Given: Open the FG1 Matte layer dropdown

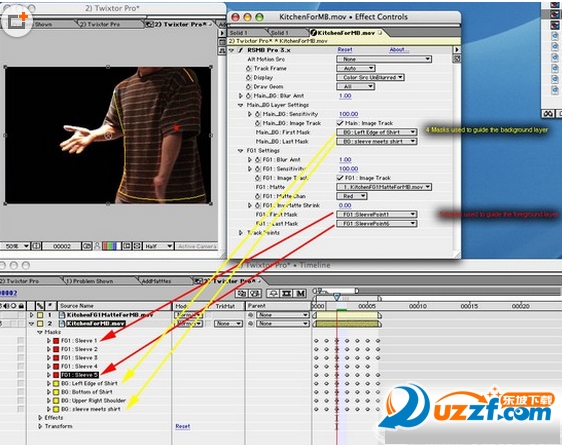Looking at the screenshot, I should pos(384,187).
